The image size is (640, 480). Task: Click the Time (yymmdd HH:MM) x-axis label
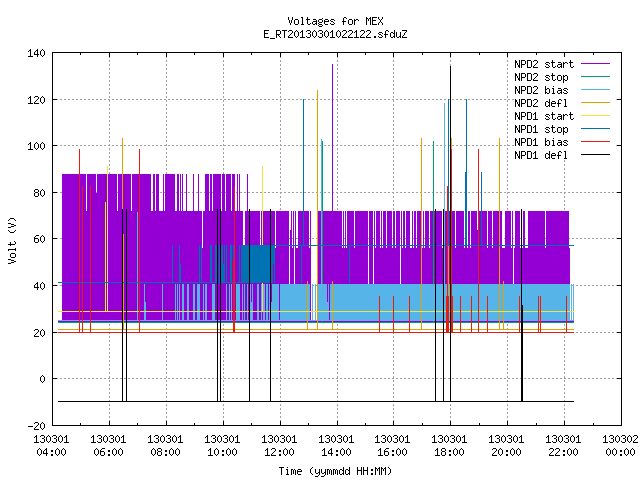coord(335,471)
